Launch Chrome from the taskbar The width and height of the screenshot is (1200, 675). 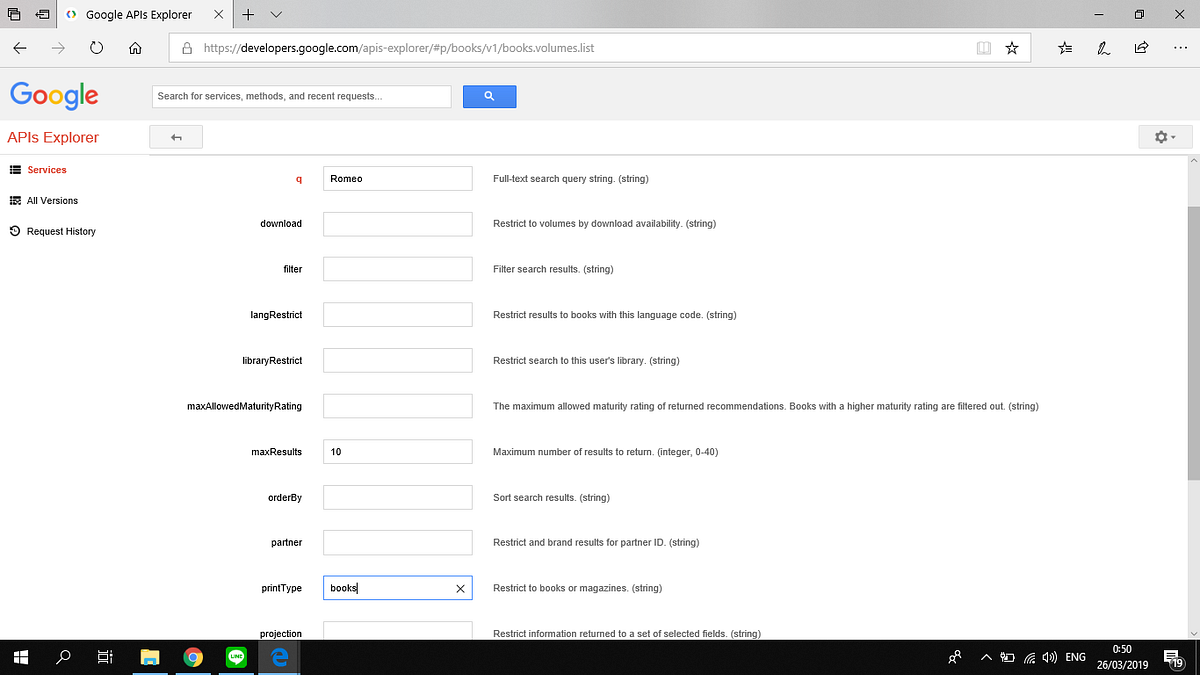pos(193,657)
